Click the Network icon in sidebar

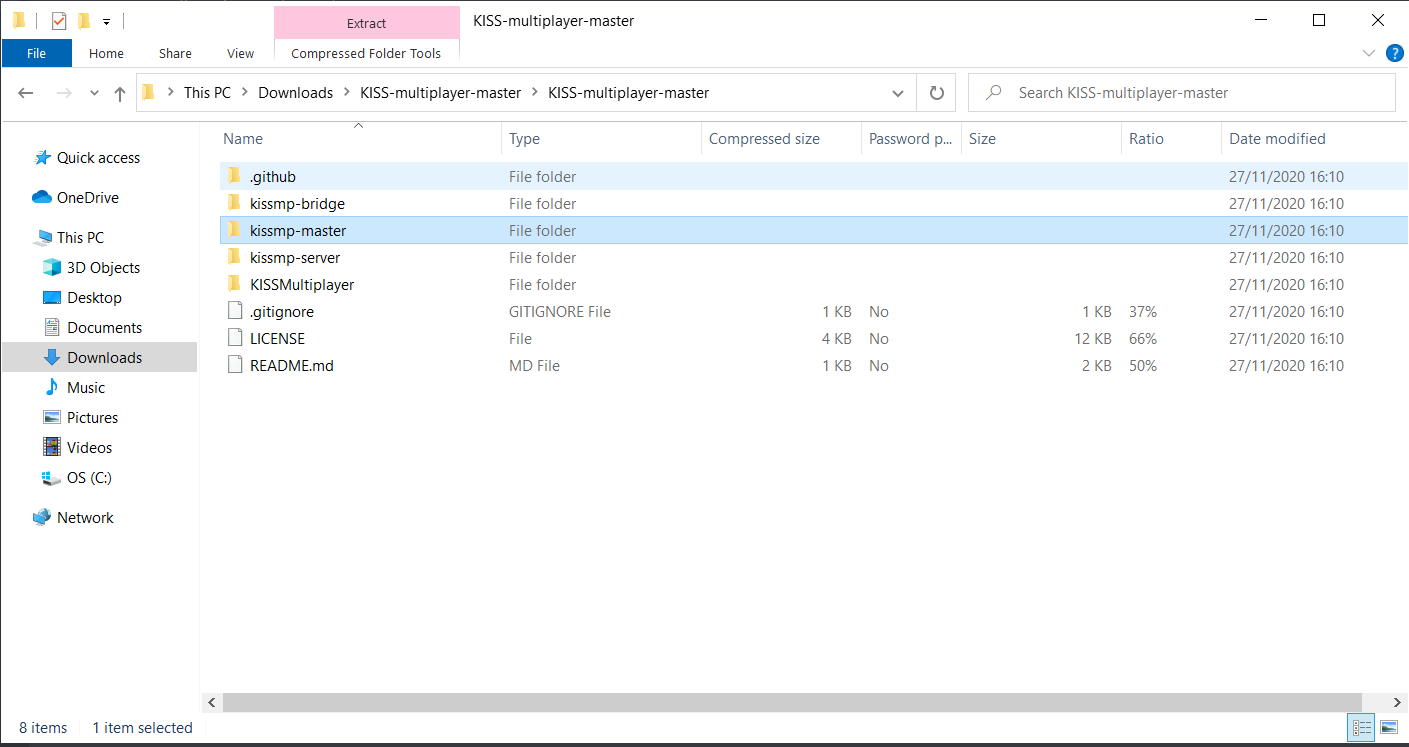point(42,518)
